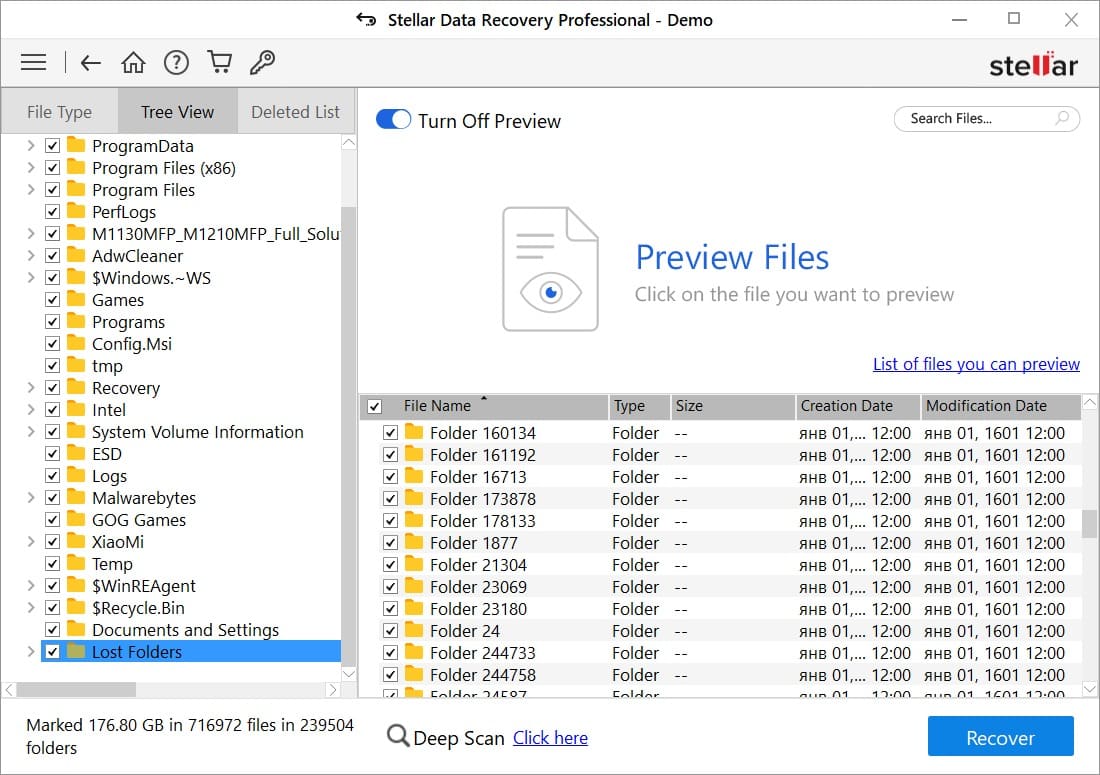
Task: Expand the ProgramData tree node
Action: coord(30,145)
